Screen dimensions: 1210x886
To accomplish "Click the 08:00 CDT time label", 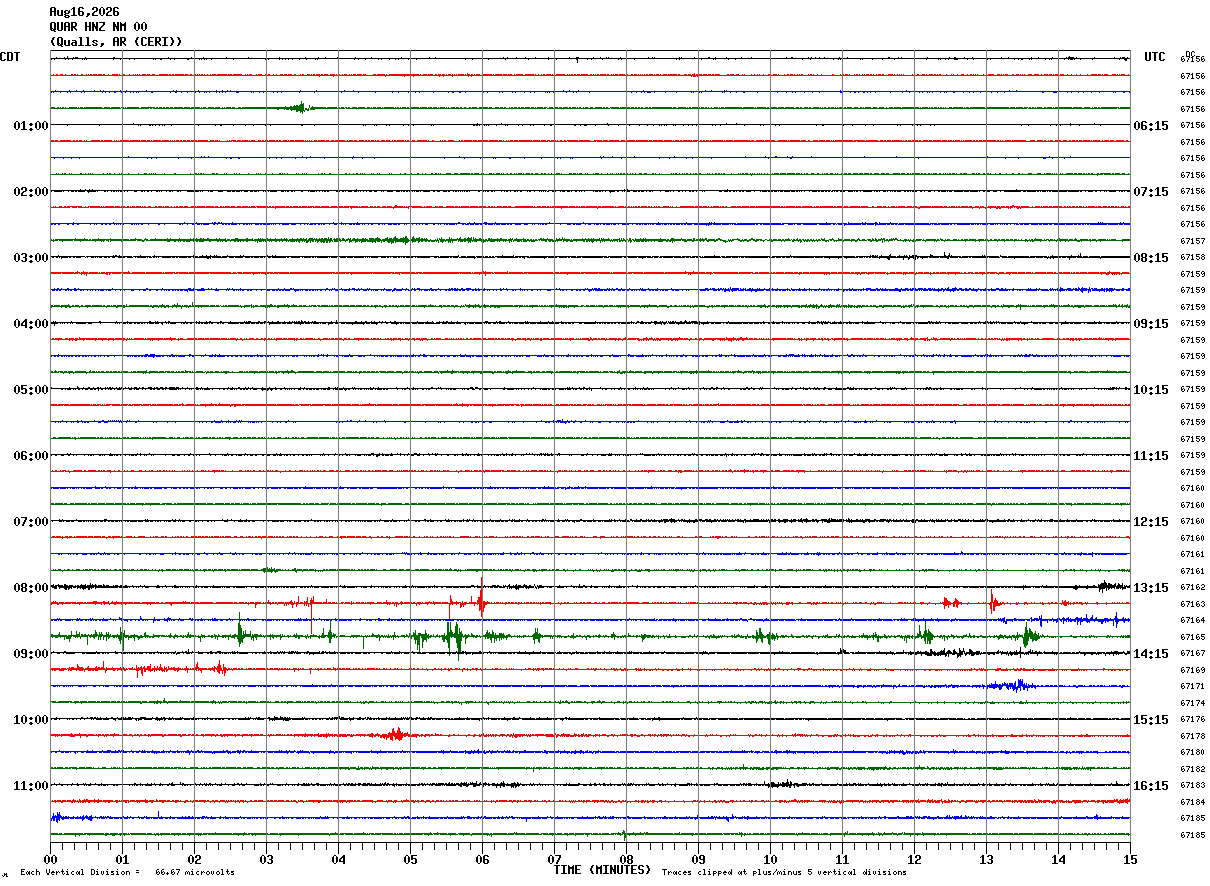I will point(31,588).
